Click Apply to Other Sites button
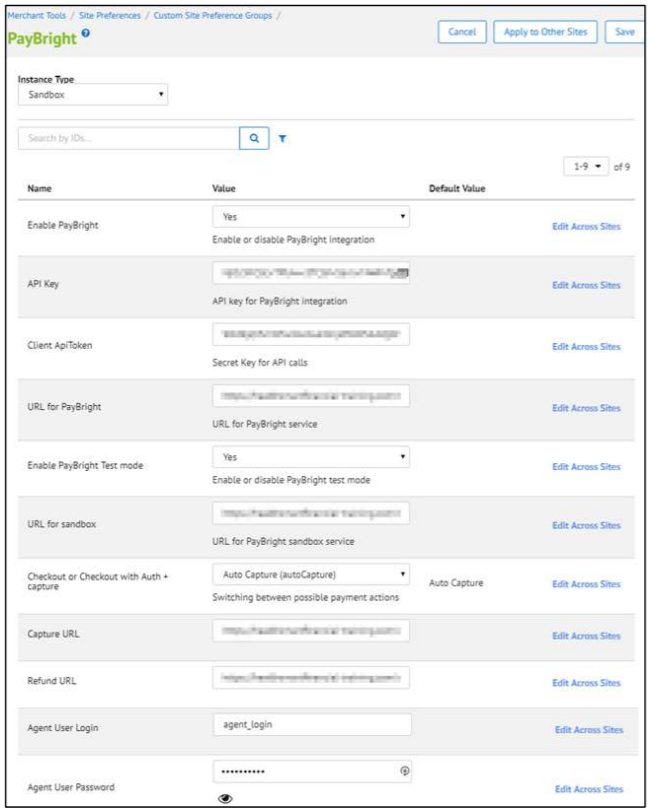 pyautogui.click(x=545, y=32)
